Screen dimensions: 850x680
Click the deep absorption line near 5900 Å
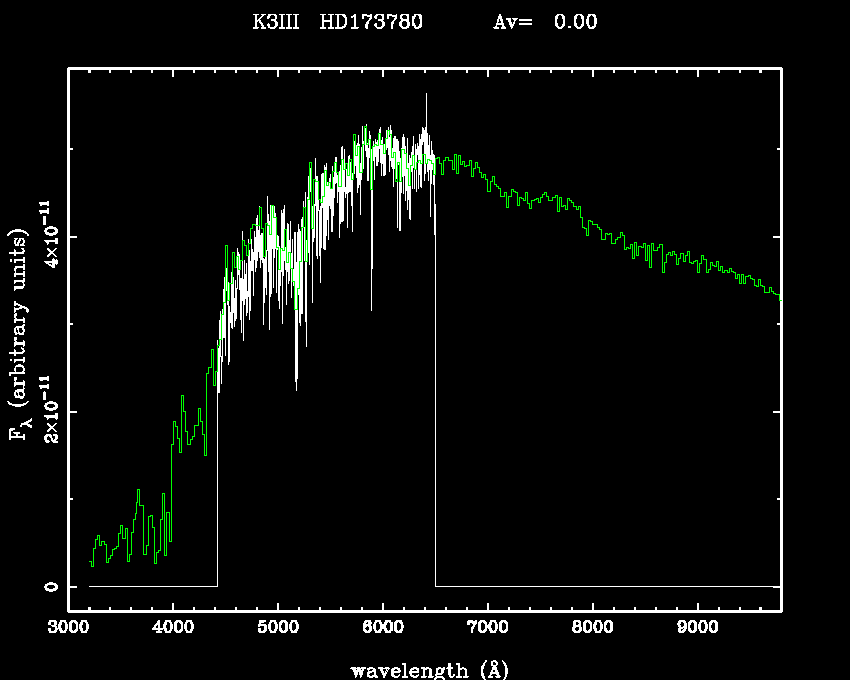[371, 305]
